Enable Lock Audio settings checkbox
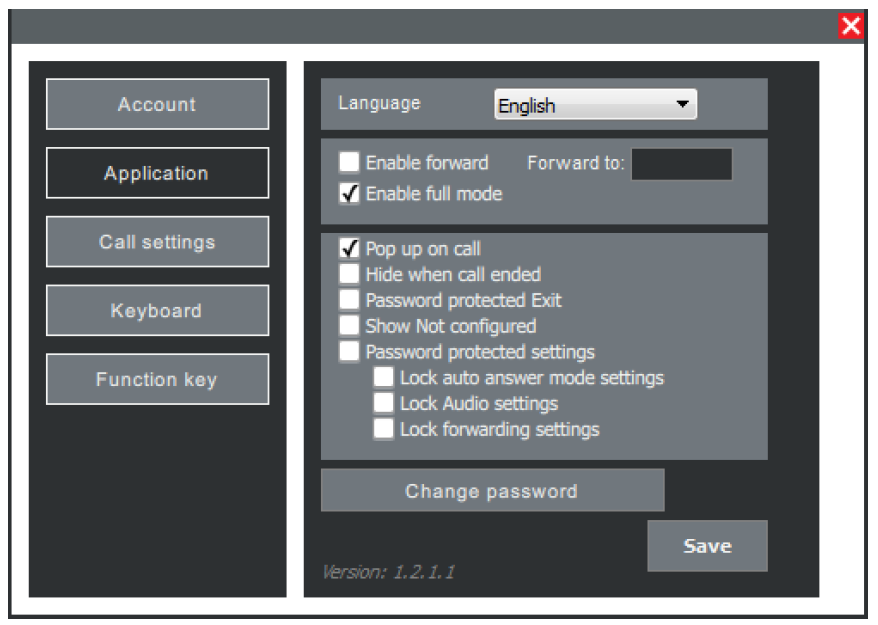 pyautogui.click(x=383, y=404)
